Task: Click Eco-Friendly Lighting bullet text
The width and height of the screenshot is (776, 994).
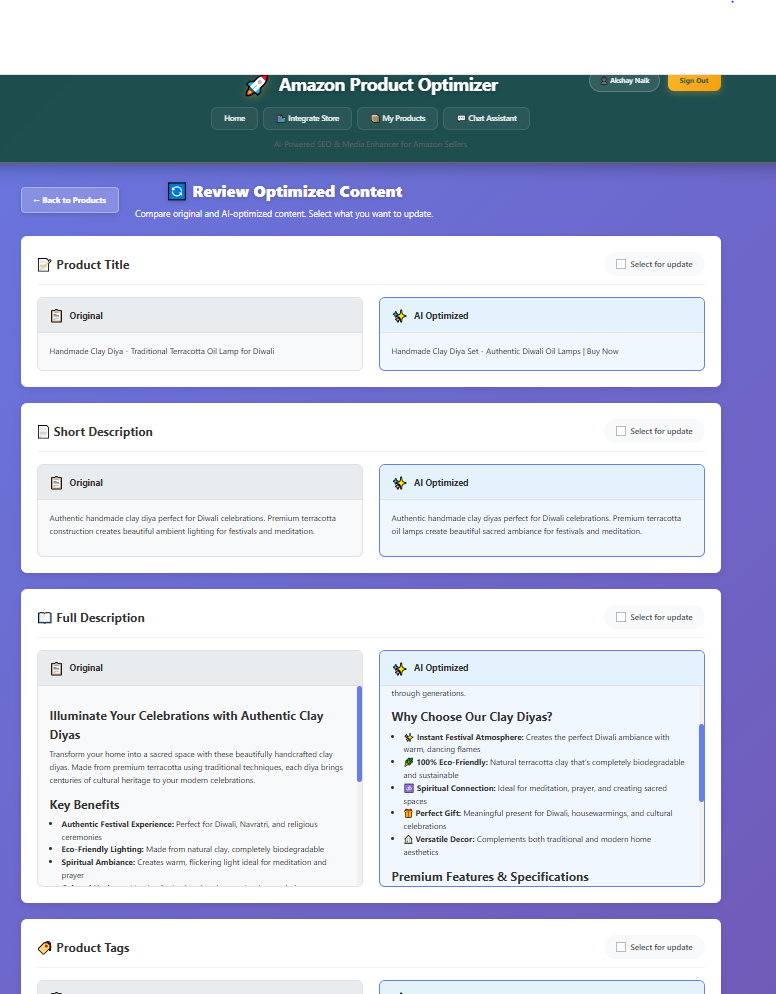Action: click(193, 849)
